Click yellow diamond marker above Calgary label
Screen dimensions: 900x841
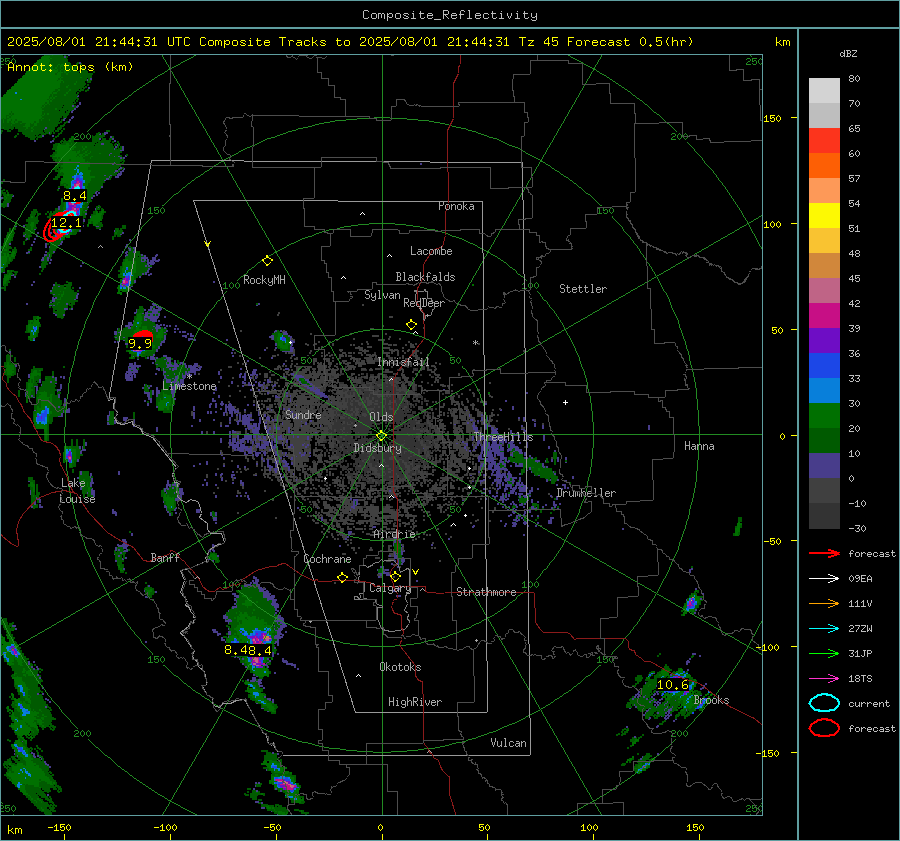pos(395,576)
